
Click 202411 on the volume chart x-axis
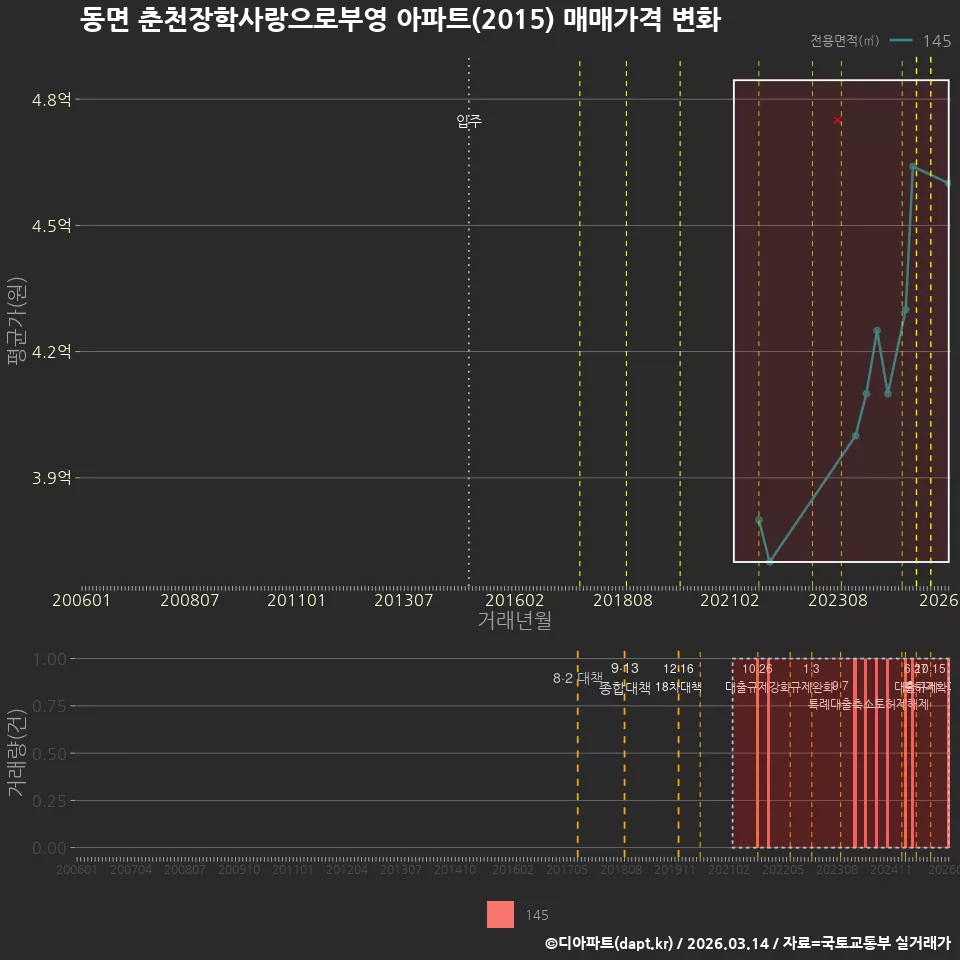pyautogui.click(x=891, y=870)
